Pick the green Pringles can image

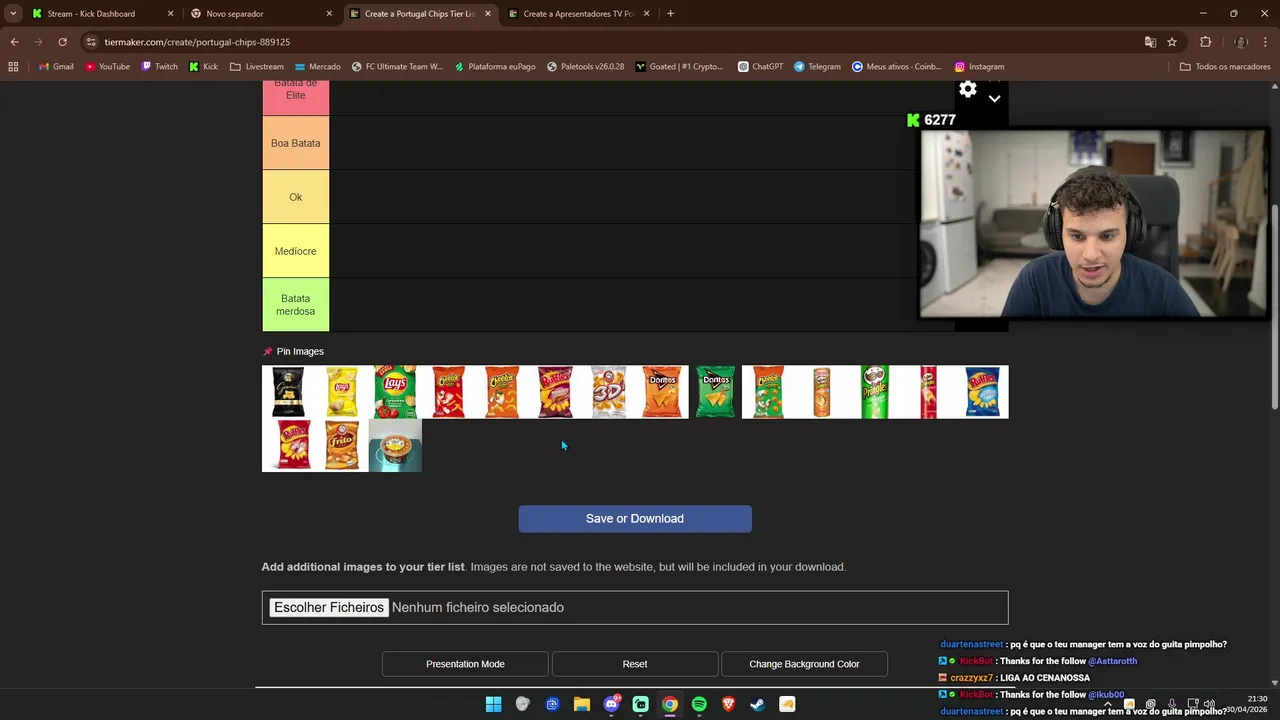[x=875, y=392]
